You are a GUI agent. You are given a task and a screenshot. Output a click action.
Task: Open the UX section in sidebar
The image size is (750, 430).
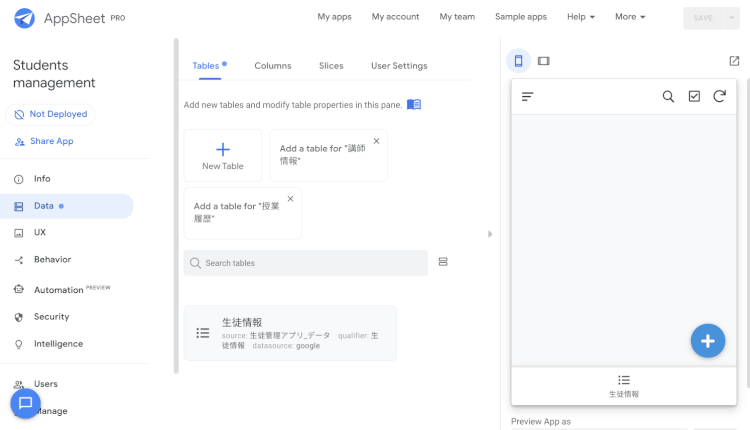pyautogui.click(x=40, y=232)
